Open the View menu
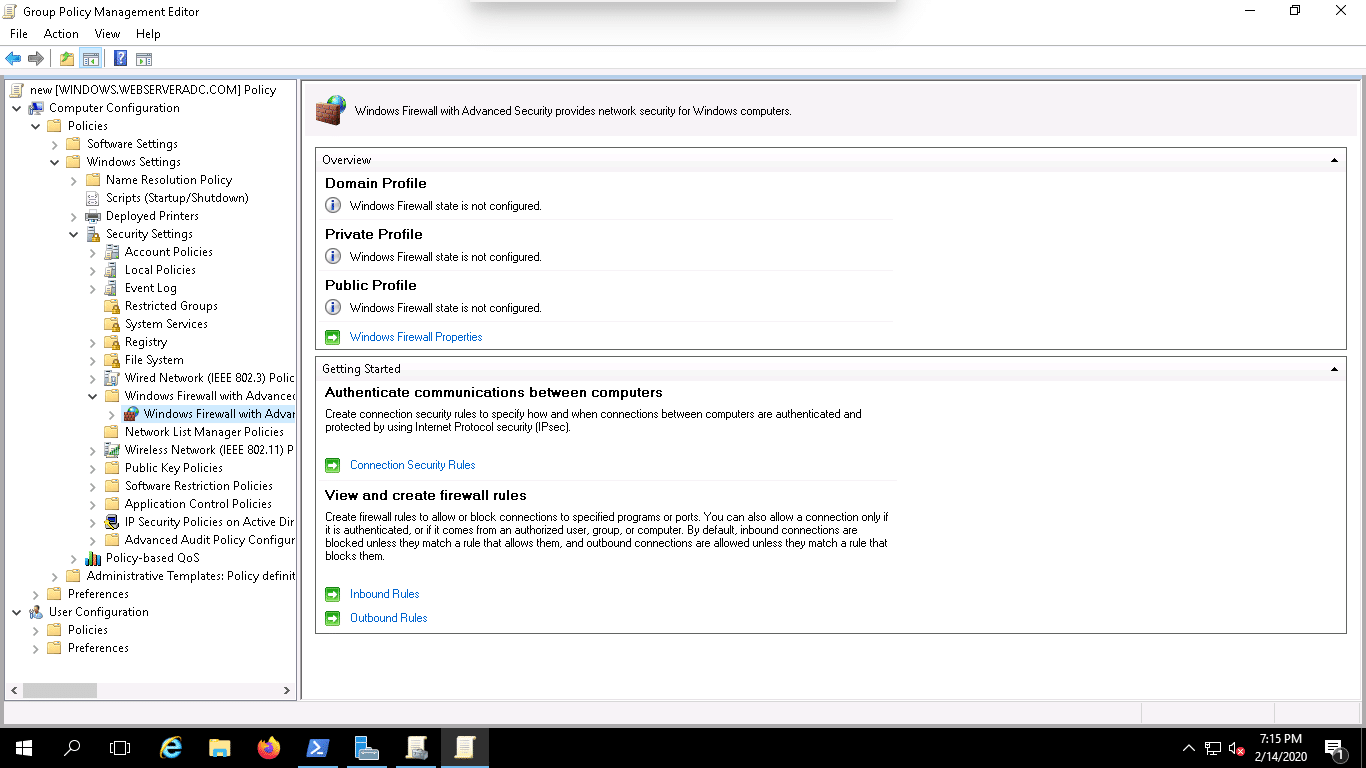The width and height of the screenshot is (1366, 768). coord(107,34)
